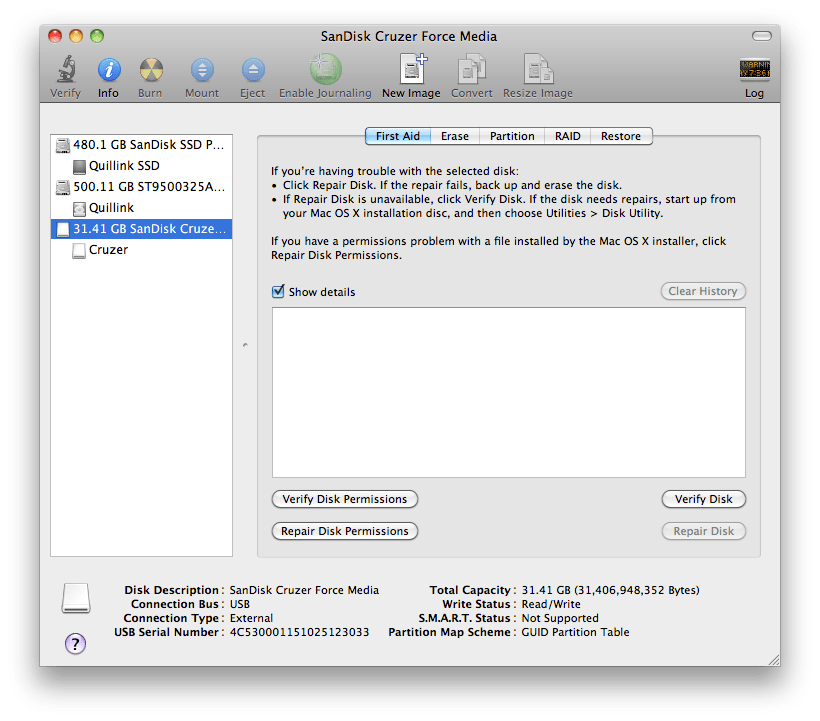Image resolution: width=820 pixels, height=721 pixels.
Task: Click the Read/Write status value
Action: [x=551, y=604]
